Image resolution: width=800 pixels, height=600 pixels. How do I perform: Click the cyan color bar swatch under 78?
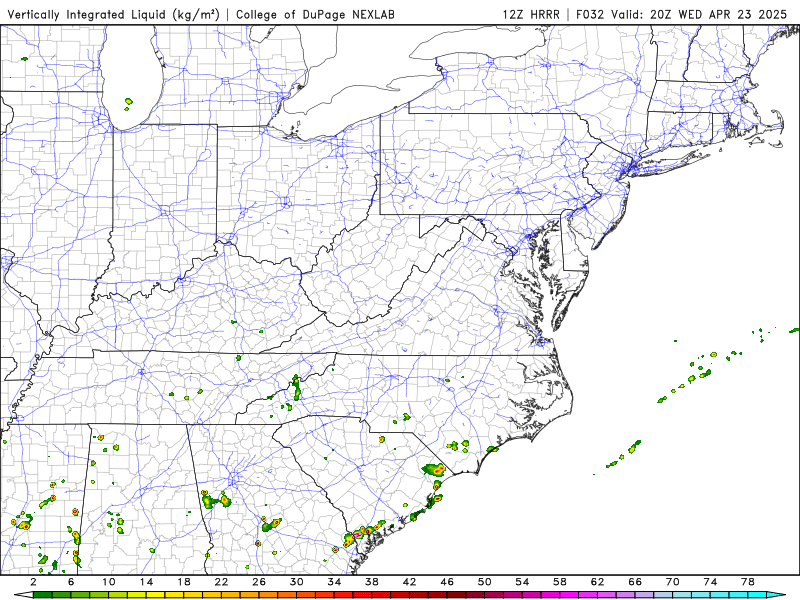pos(757,595)
